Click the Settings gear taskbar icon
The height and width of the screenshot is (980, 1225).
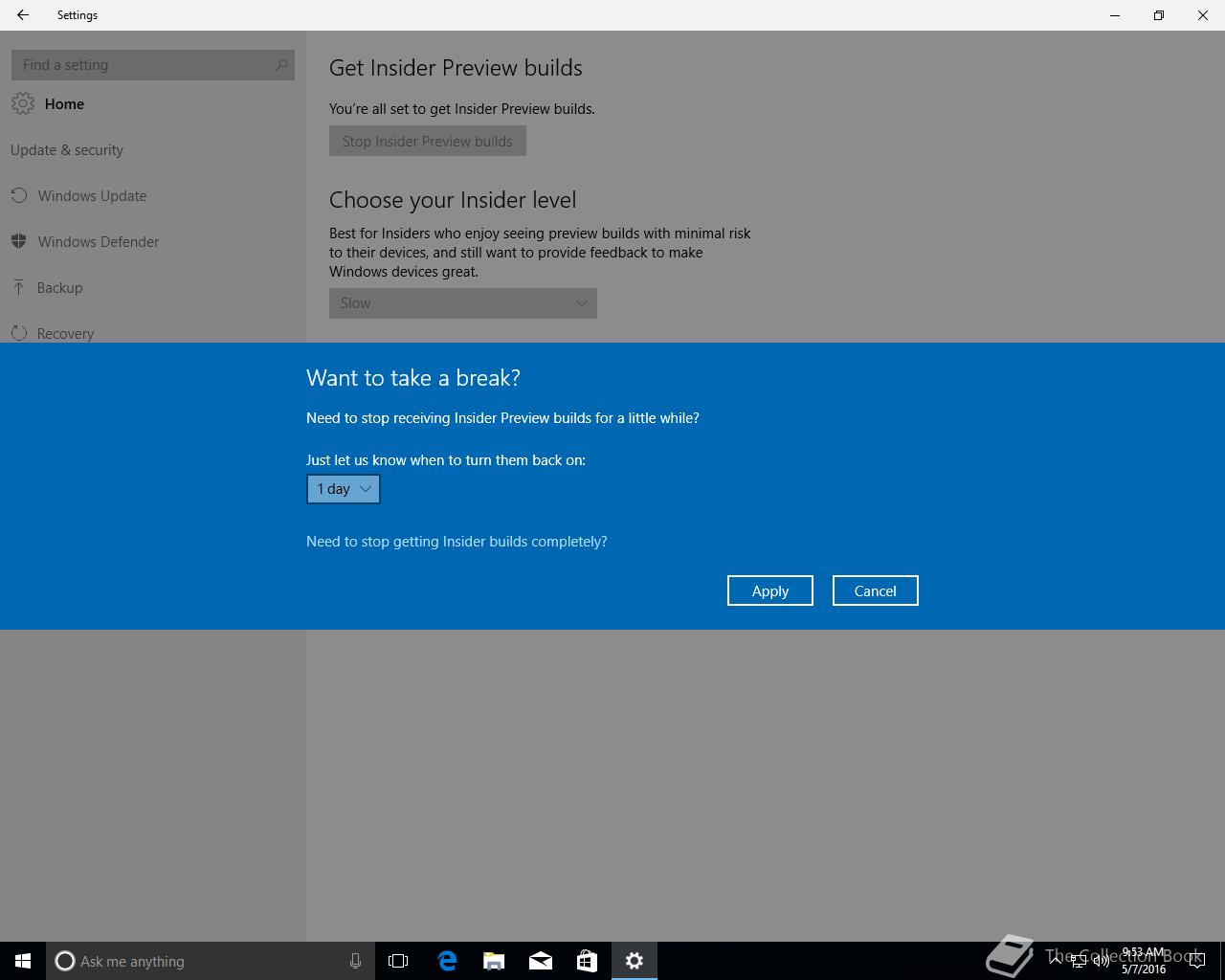pyautogui.click(x=635, y=961)
